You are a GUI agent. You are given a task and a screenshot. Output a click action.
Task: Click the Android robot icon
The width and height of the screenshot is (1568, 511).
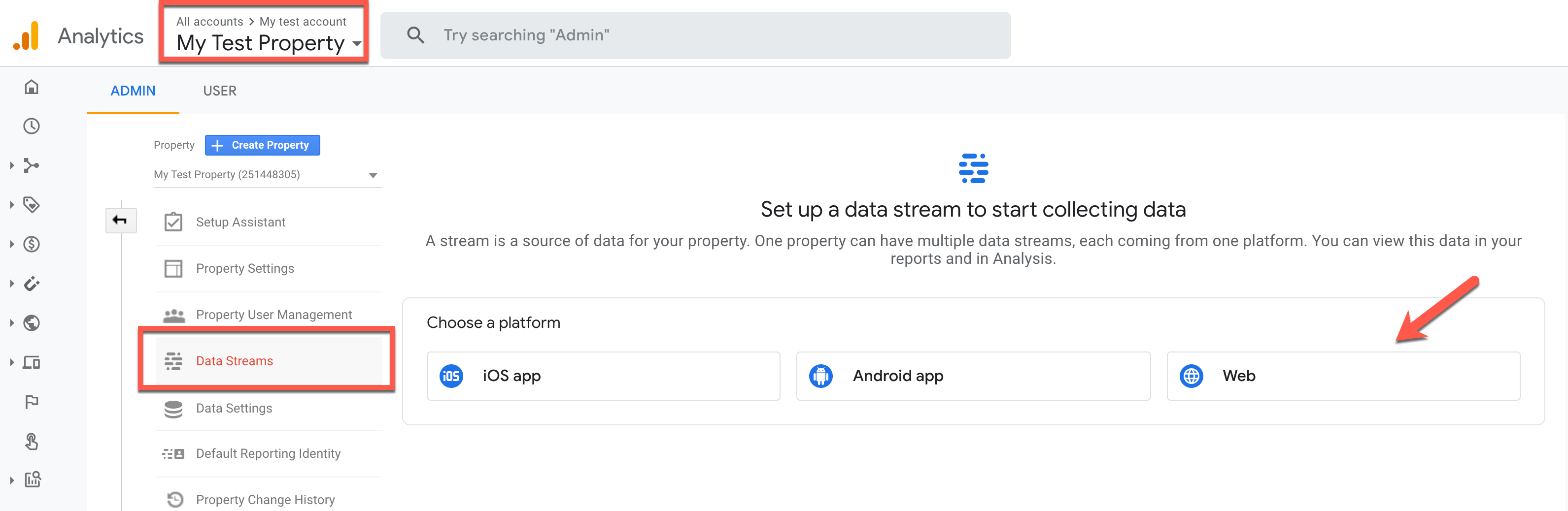pyautogui.click(x=820, y=376)
